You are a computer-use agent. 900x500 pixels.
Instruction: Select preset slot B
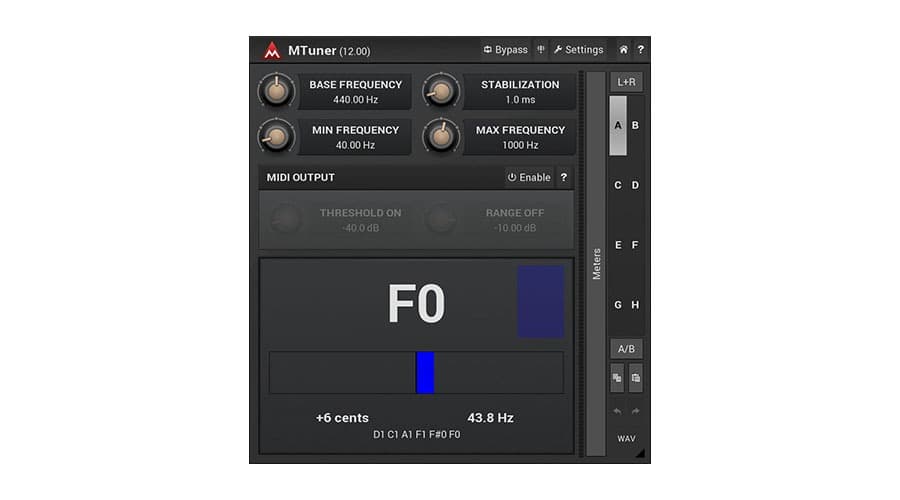pos(635,125)
